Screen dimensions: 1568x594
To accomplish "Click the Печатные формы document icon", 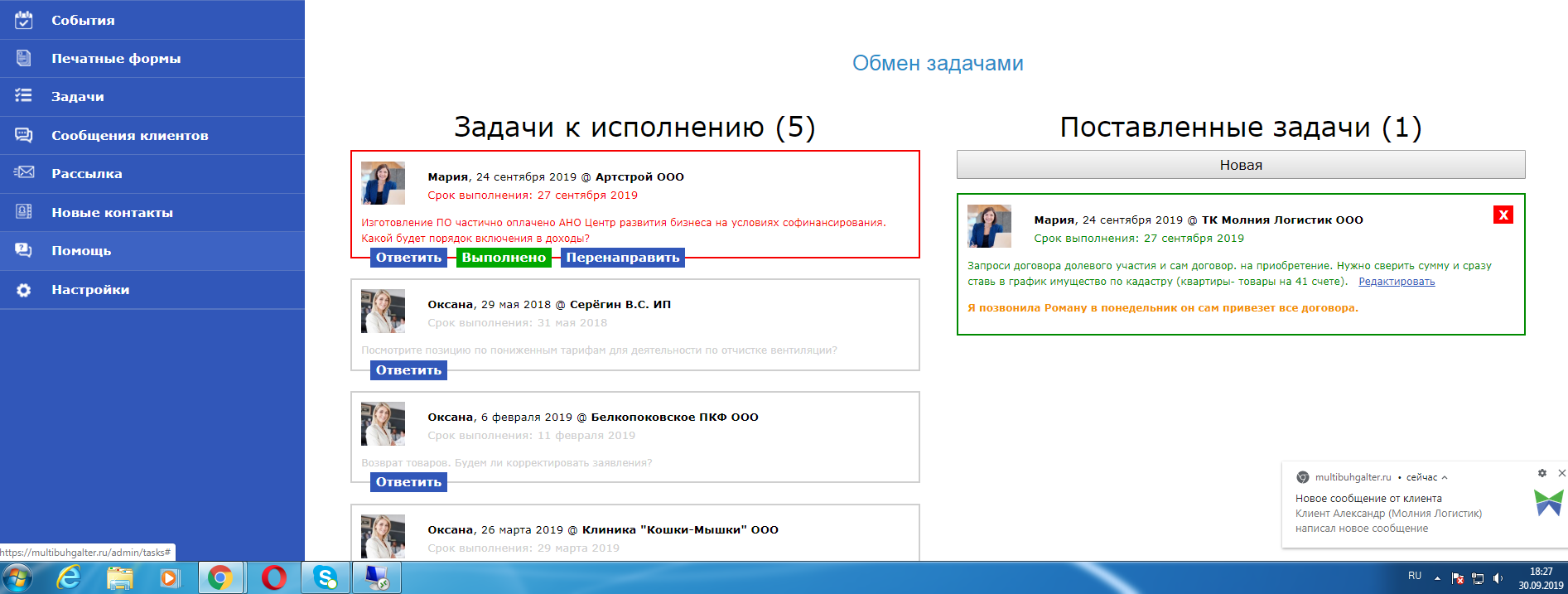I will coord(24,58).
